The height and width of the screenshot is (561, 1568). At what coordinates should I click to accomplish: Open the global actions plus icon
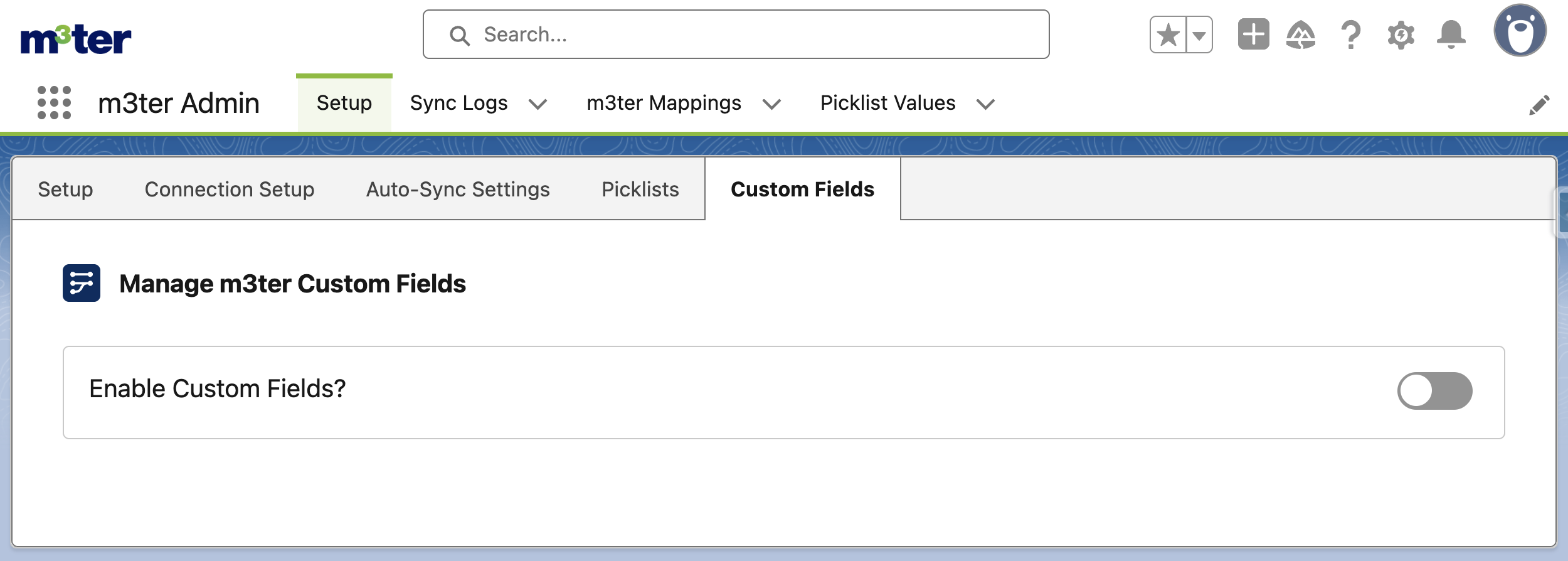click(x=1253, y=35)
